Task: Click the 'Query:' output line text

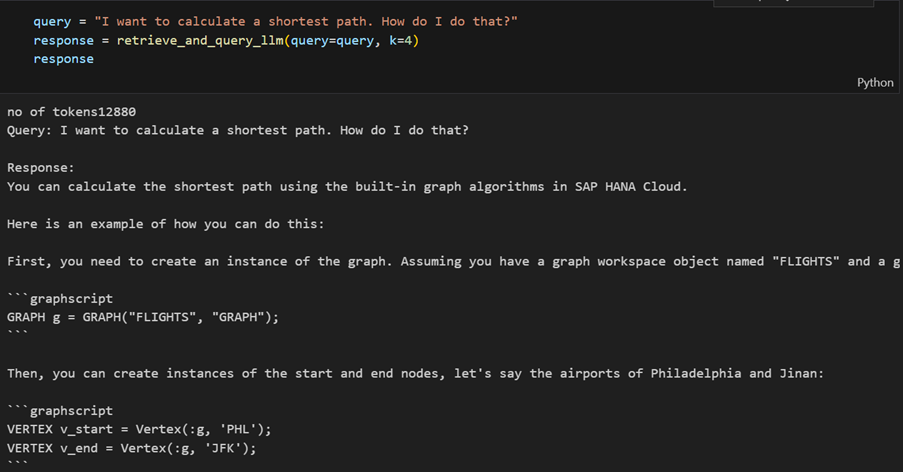Action: click(x=238, y=130)
